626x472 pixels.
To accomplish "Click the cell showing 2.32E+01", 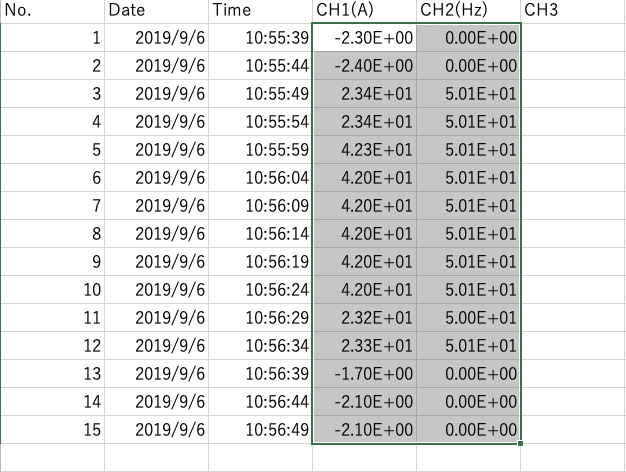I will pos(364,318).
